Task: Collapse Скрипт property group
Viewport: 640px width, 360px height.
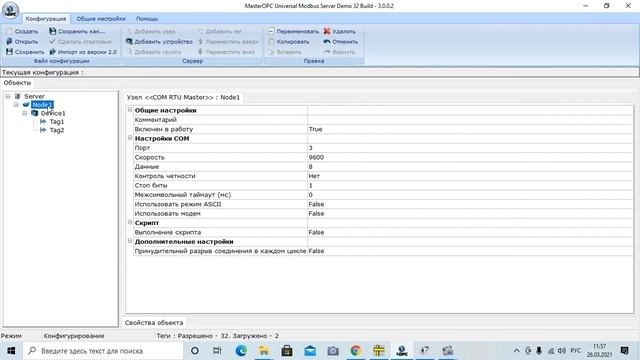Action: coord(130,222)
